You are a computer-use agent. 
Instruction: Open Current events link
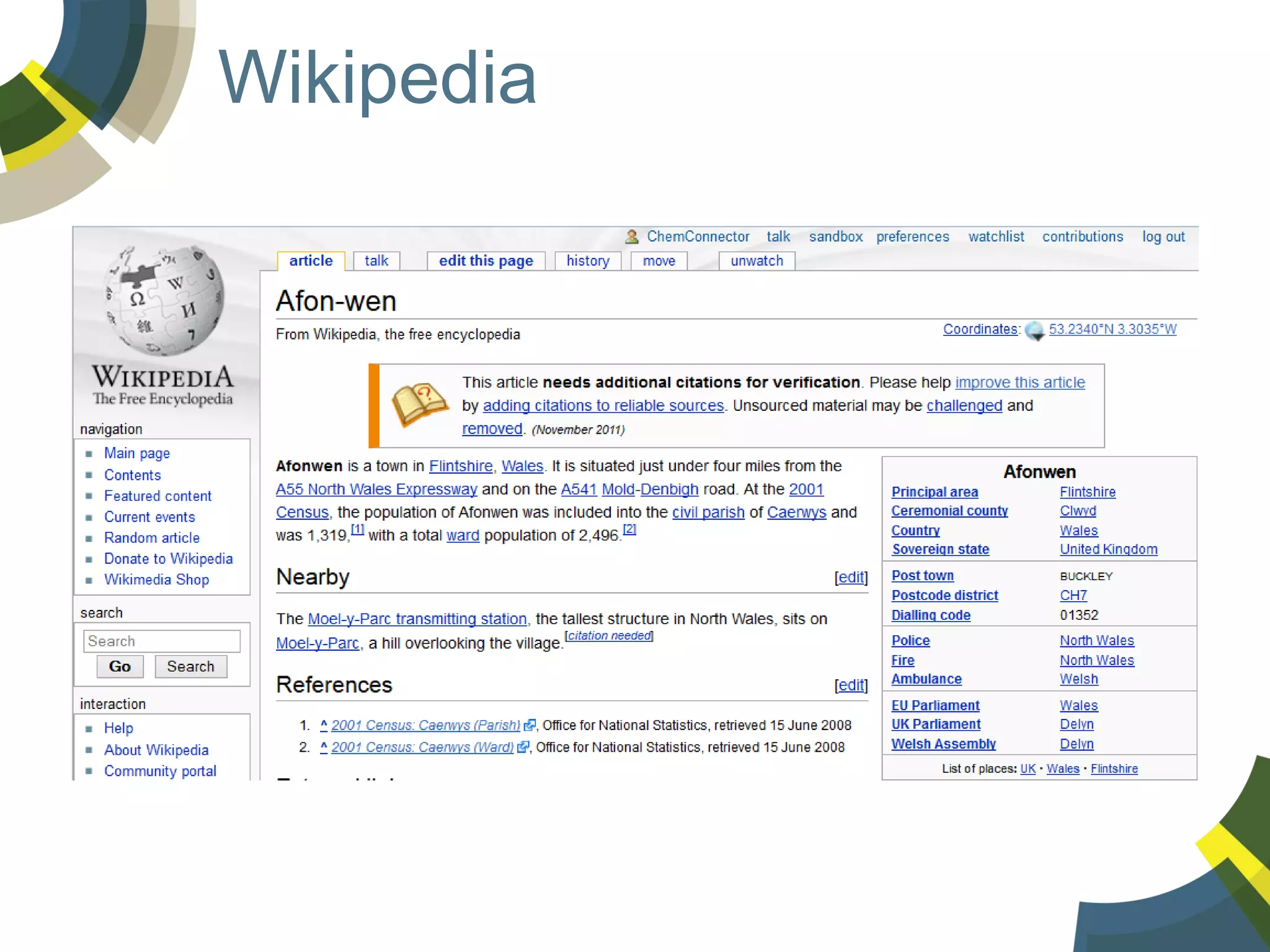point(149,517)
